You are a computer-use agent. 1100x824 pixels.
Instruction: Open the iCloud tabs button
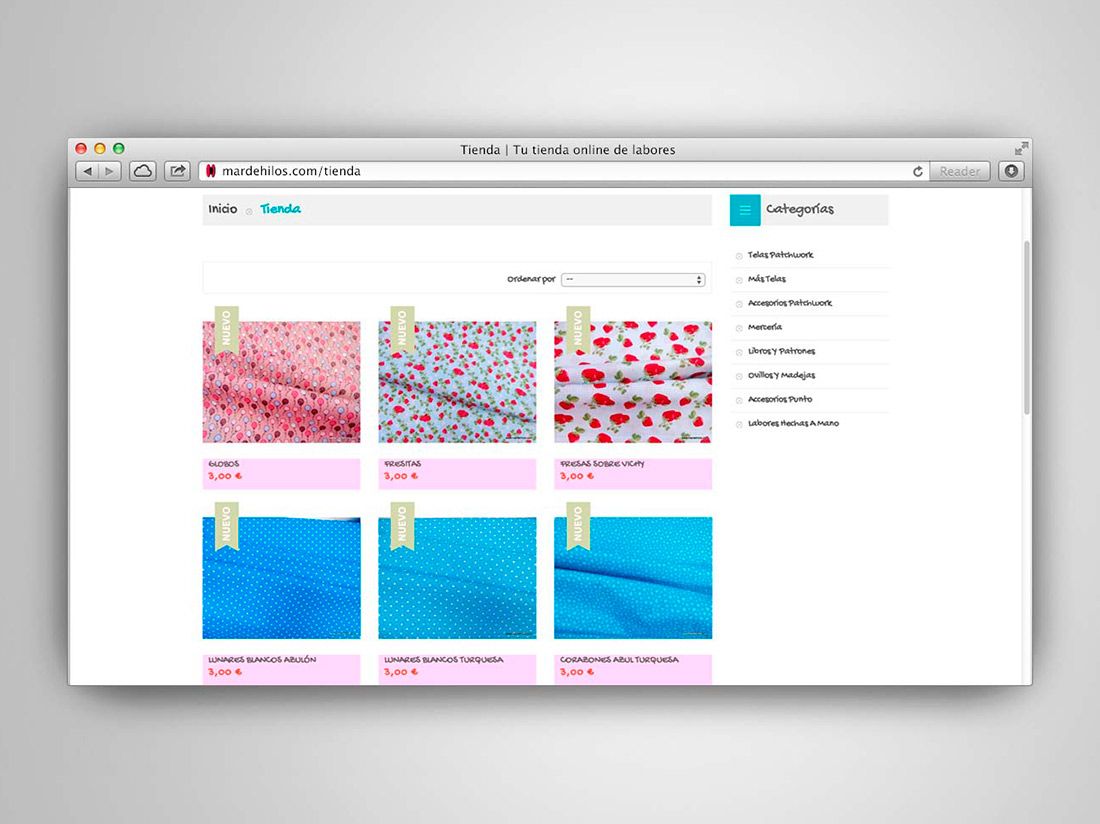[x=142, y=171]
